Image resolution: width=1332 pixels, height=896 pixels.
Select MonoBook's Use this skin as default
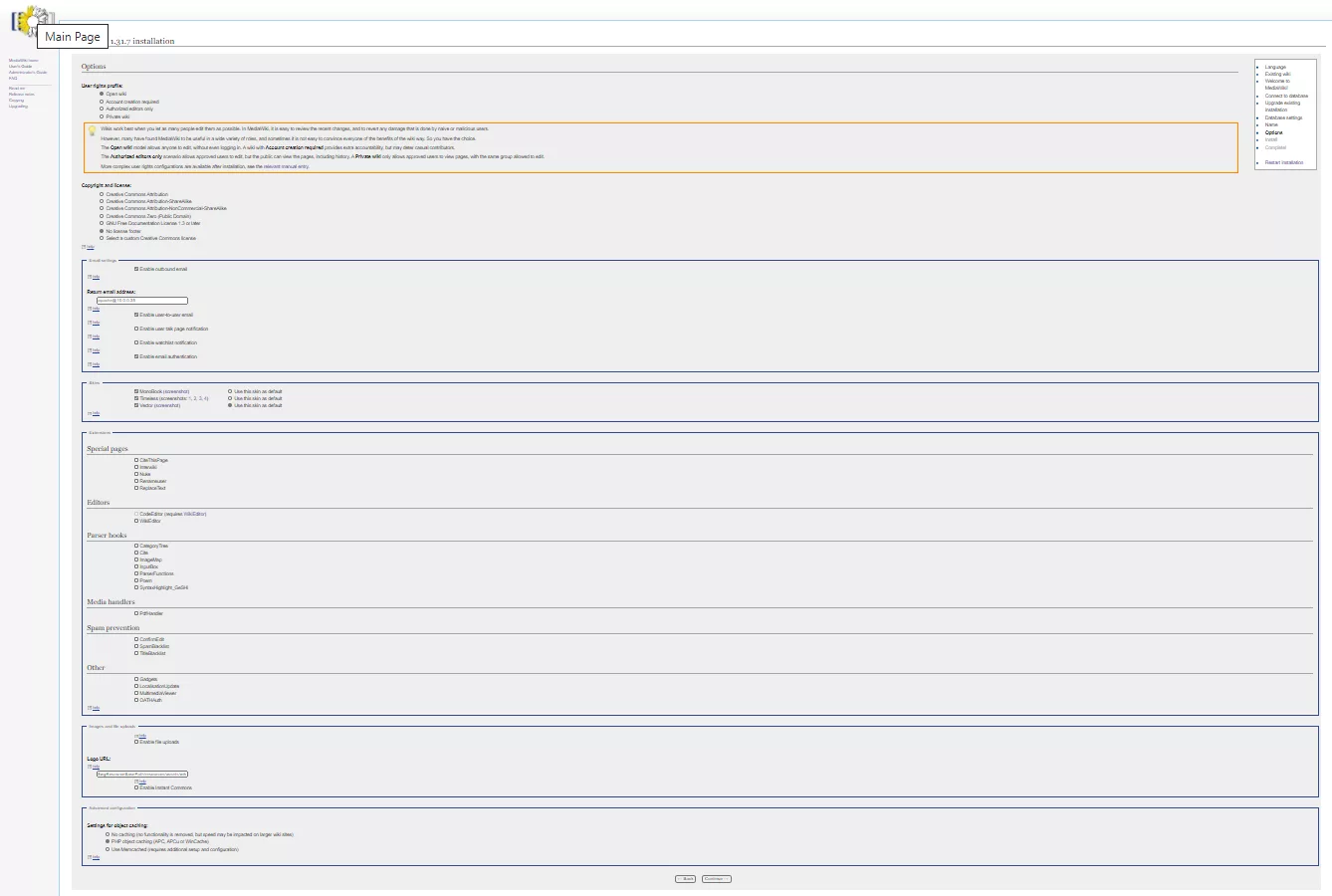point(230,391)
